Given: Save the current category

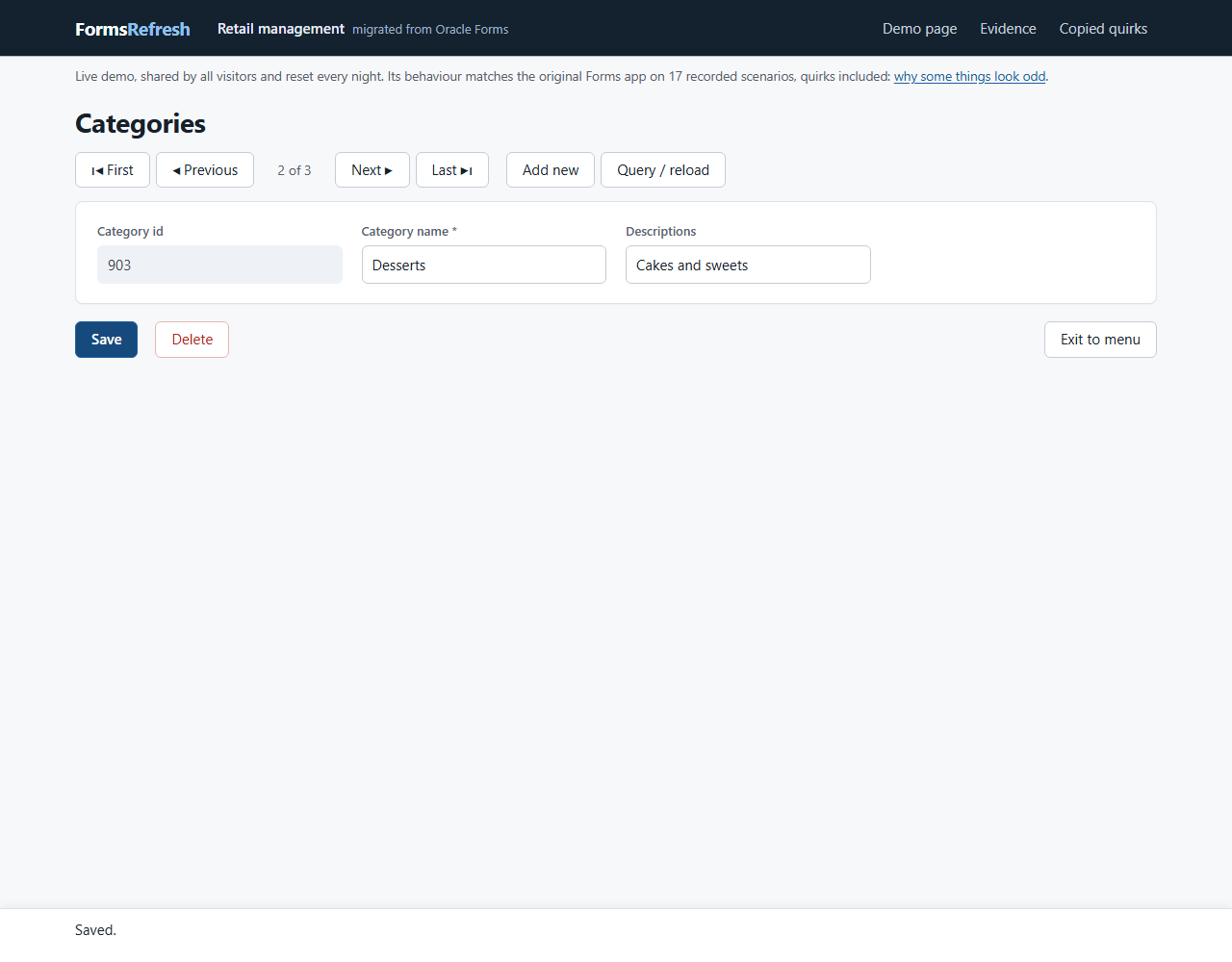Looking at the screenshot, I should pos(106,340).
